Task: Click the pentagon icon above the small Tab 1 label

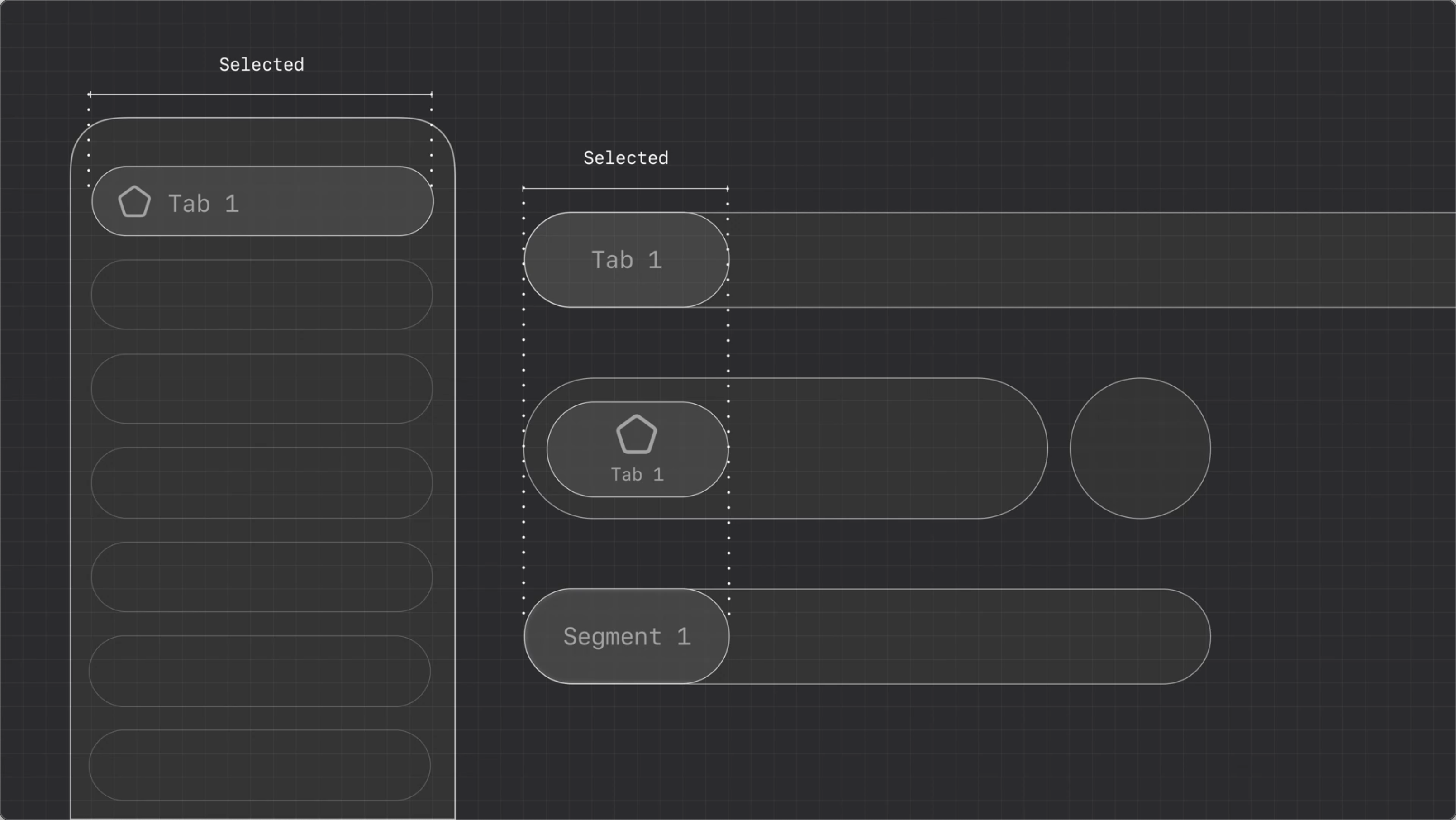Action: [x=637, y=434]
